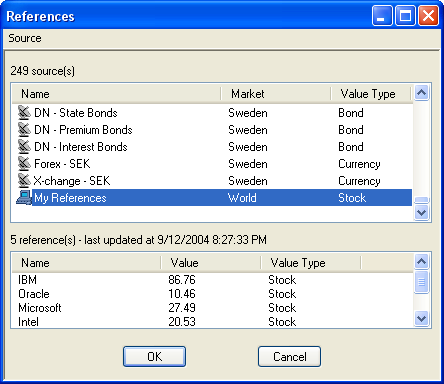Click the DN - Interest Bonds source icon
This screenshot has width=444, height=384.
click(x=24, y=147)
